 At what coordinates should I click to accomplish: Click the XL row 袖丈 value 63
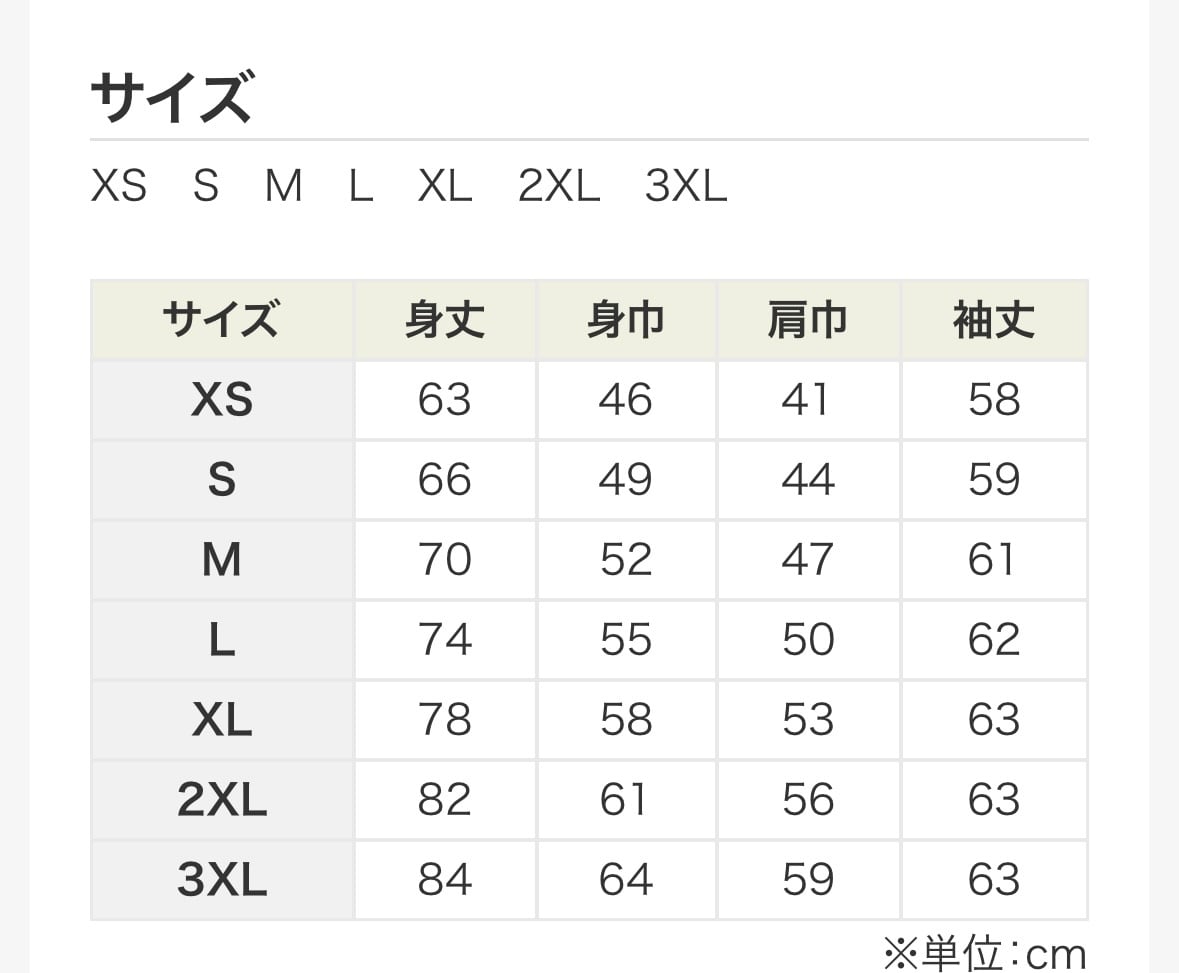(994, 720)
